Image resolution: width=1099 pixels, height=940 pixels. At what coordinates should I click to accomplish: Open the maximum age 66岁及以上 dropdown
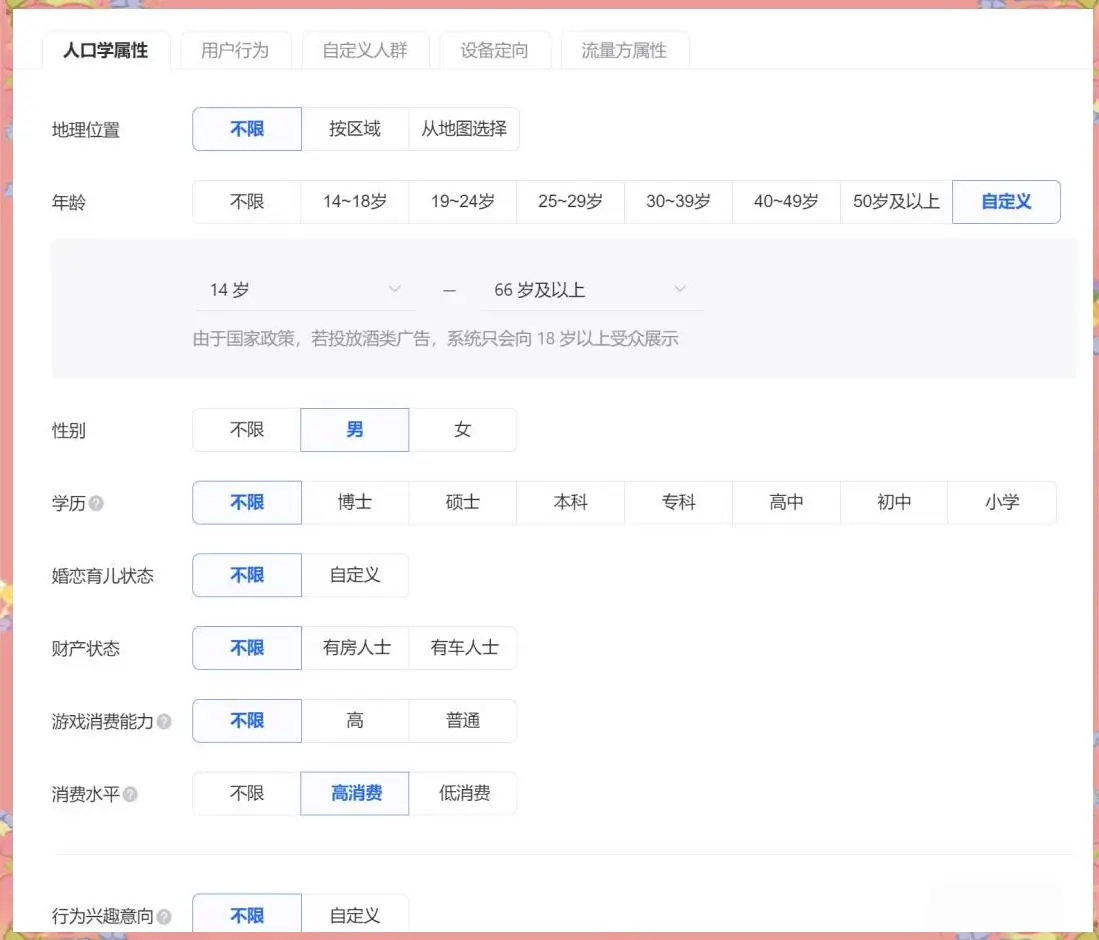click(590, 290)
